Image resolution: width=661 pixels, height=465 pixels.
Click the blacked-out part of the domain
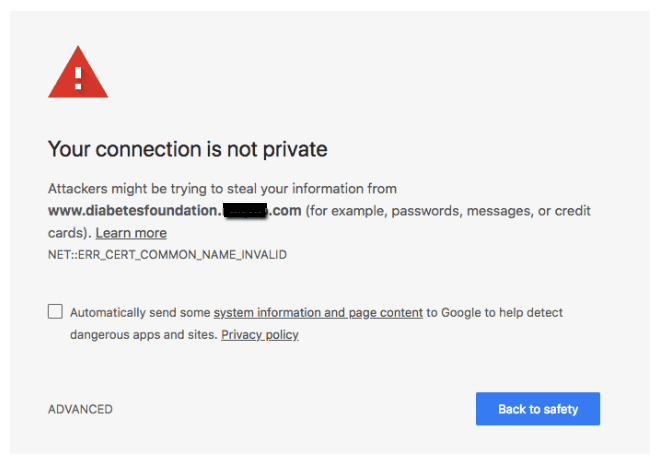pos(245,211)
